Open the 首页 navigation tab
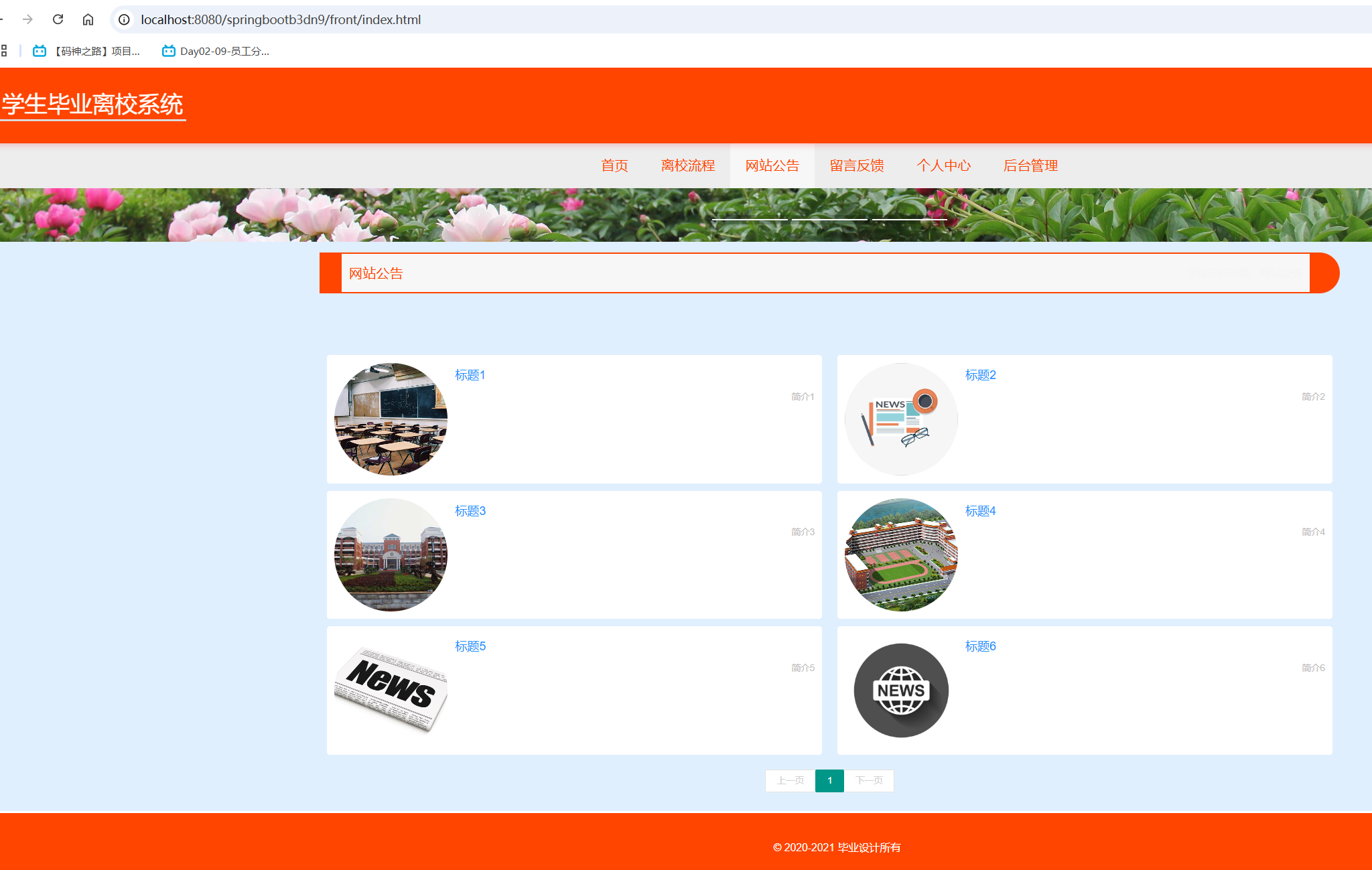This screenshot has height=870, width=1372. click(614, 165)
